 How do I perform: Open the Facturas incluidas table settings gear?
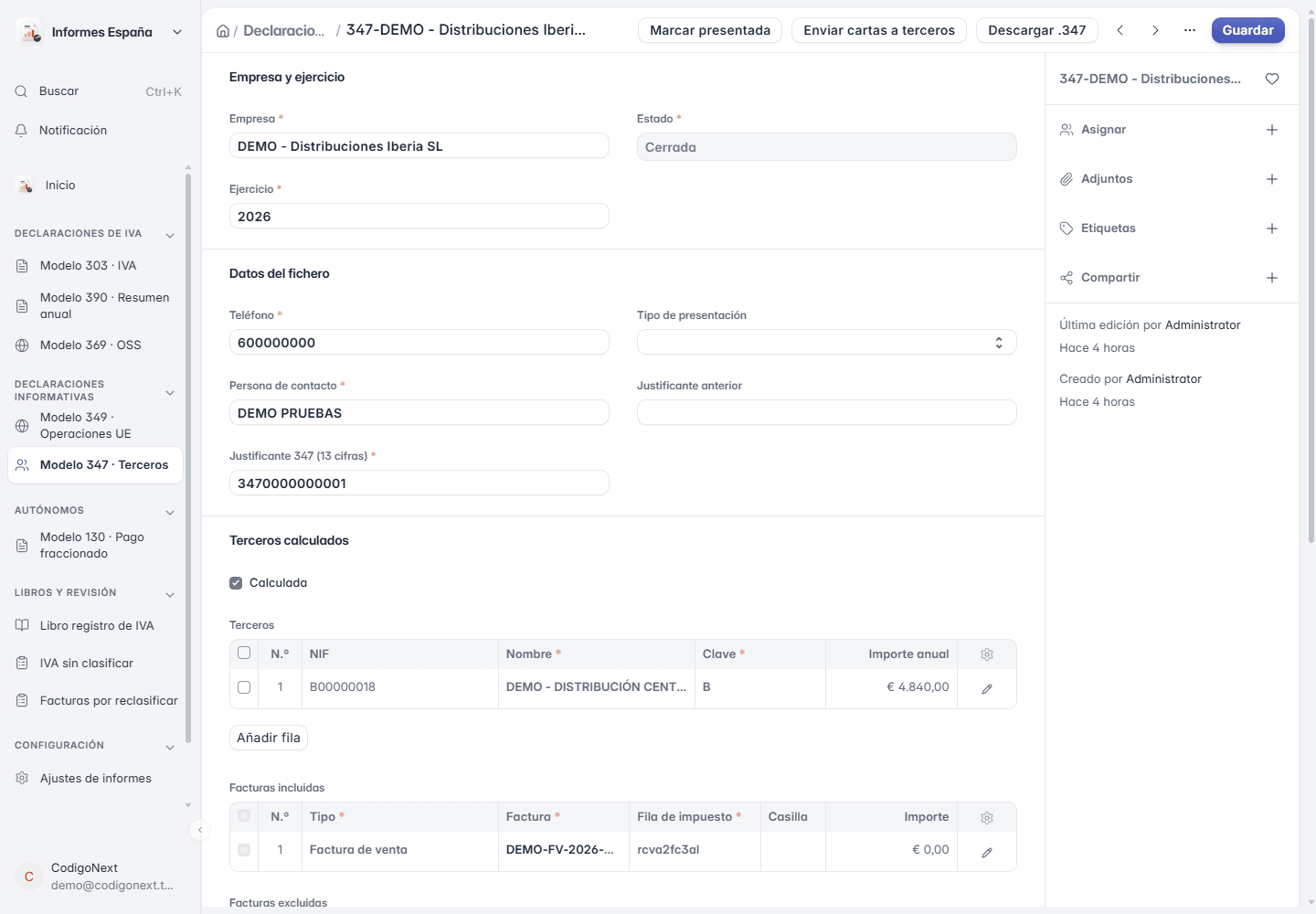point(987,818)
